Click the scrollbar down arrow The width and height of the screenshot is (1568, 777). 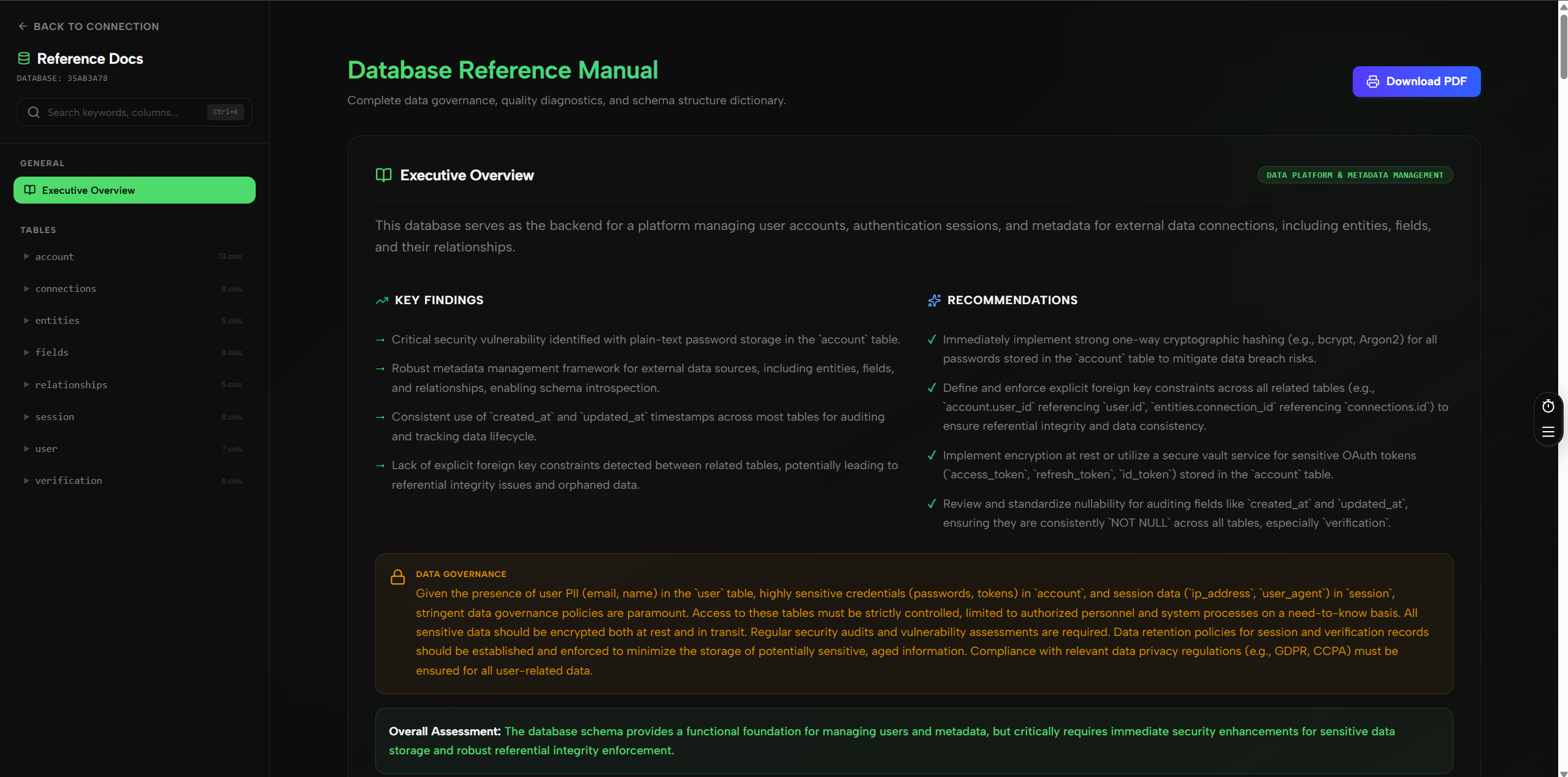pyautogui.click(x=1563, y=773)
